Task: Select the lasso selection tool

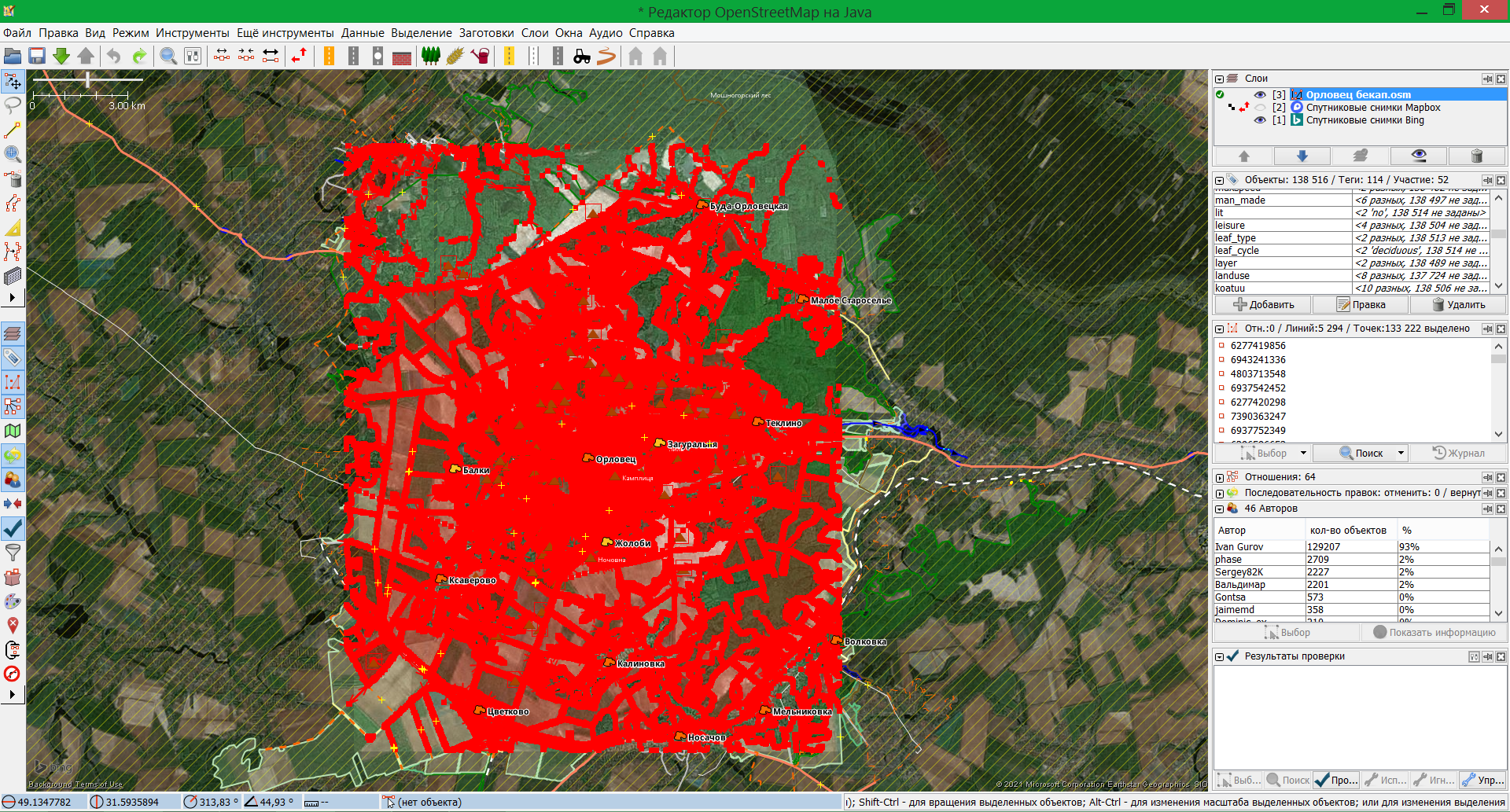Action: (x=13, y=105)
